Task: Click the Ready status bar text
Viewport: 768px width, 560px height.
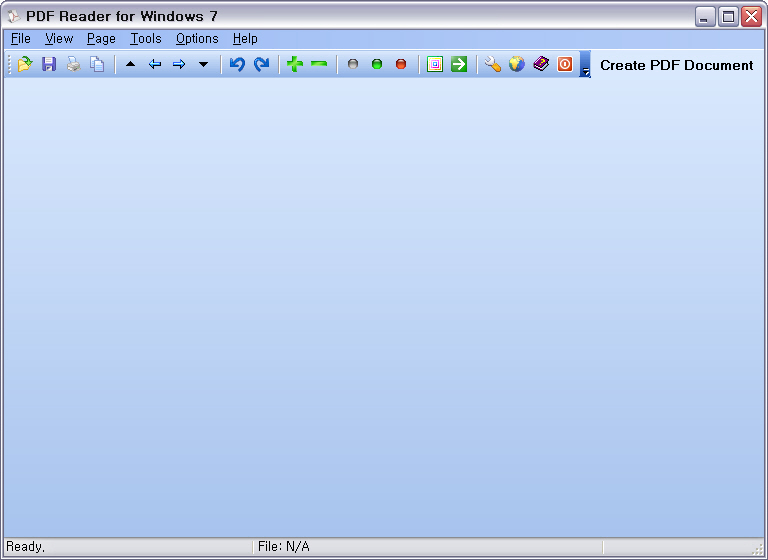Action: 25,547
